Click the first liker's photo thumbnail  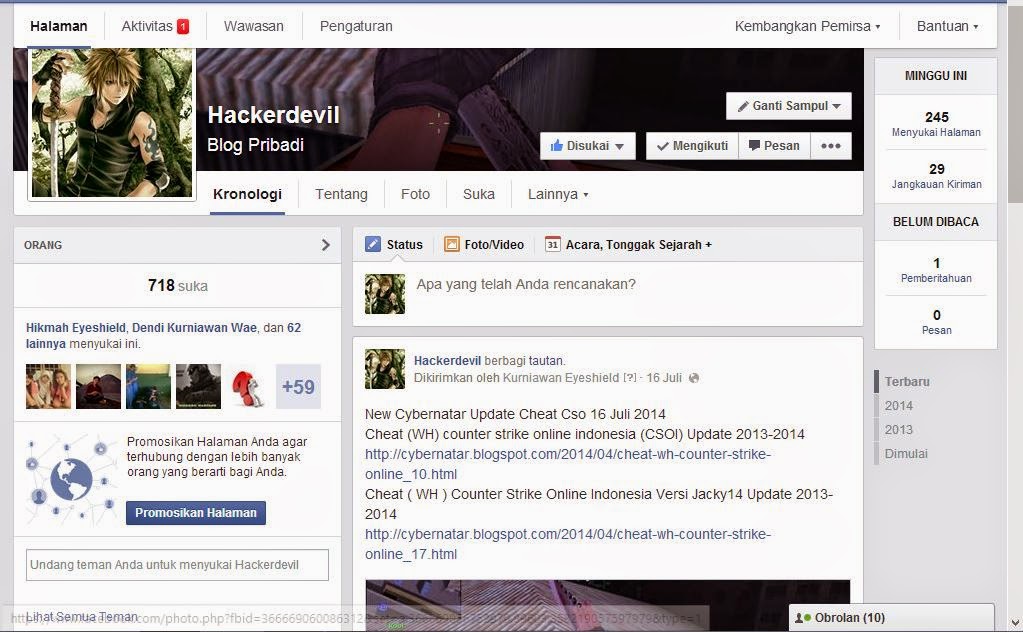click(48, 387)
